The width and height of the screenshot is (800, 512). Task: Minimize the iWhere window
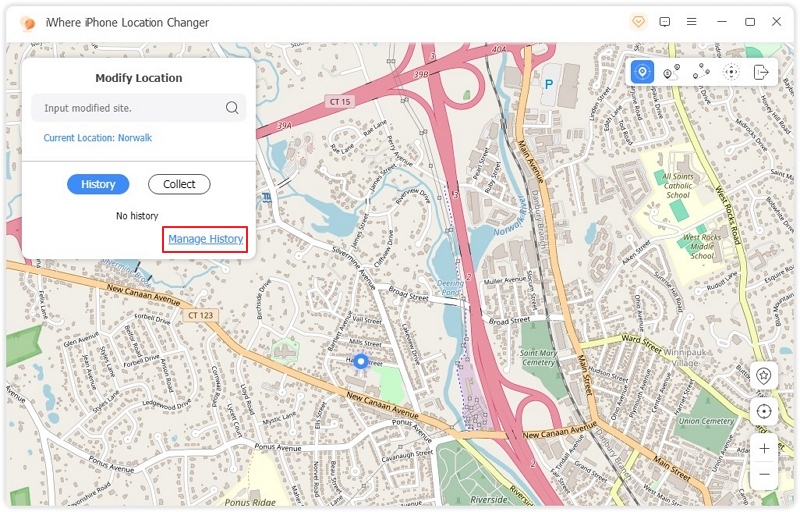tap(722, 22)
